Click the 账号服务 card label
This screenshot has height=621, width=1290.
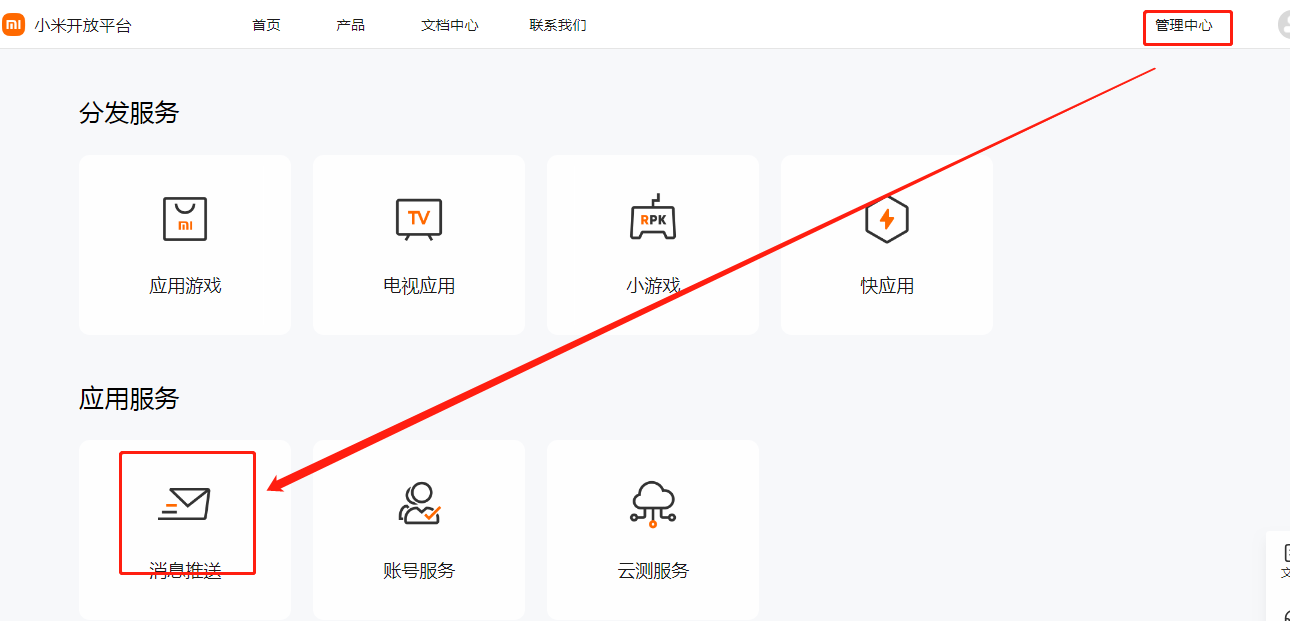[419, 571]
